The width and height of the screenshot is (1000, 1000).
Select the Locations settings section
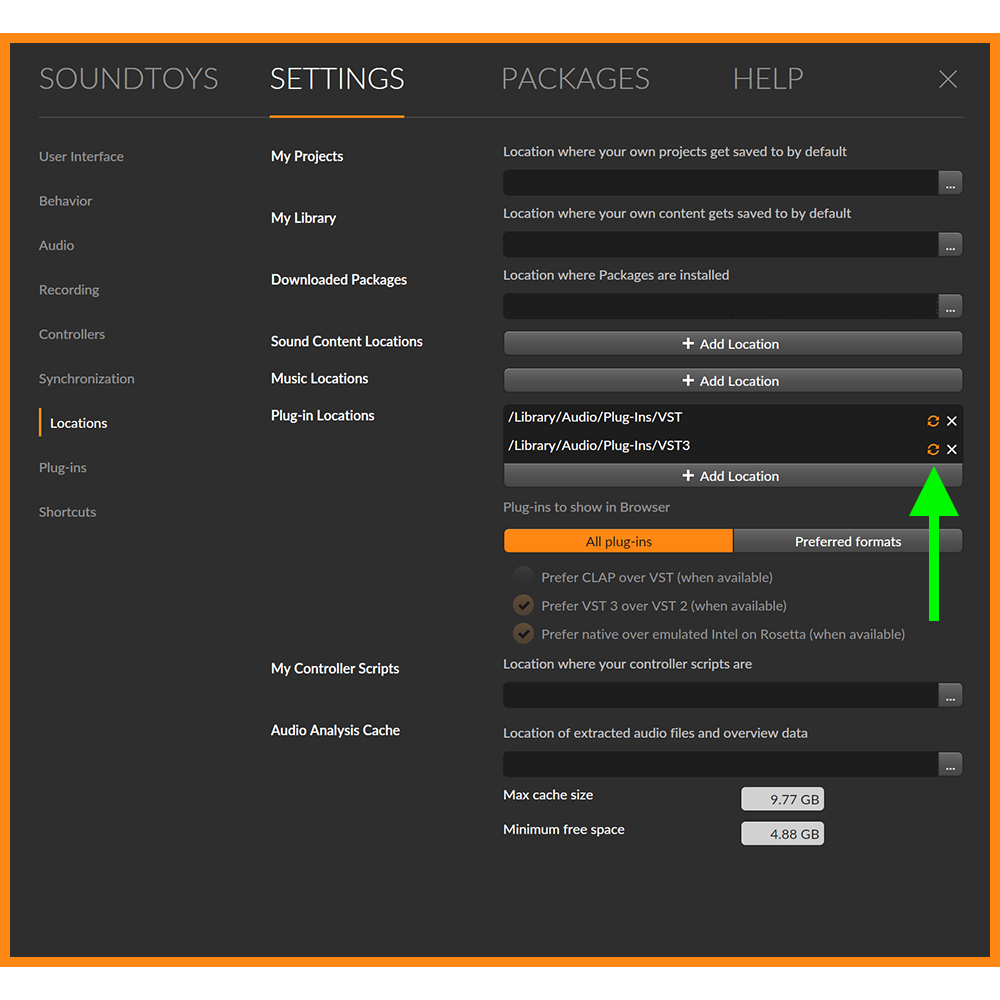coord(78,423)
